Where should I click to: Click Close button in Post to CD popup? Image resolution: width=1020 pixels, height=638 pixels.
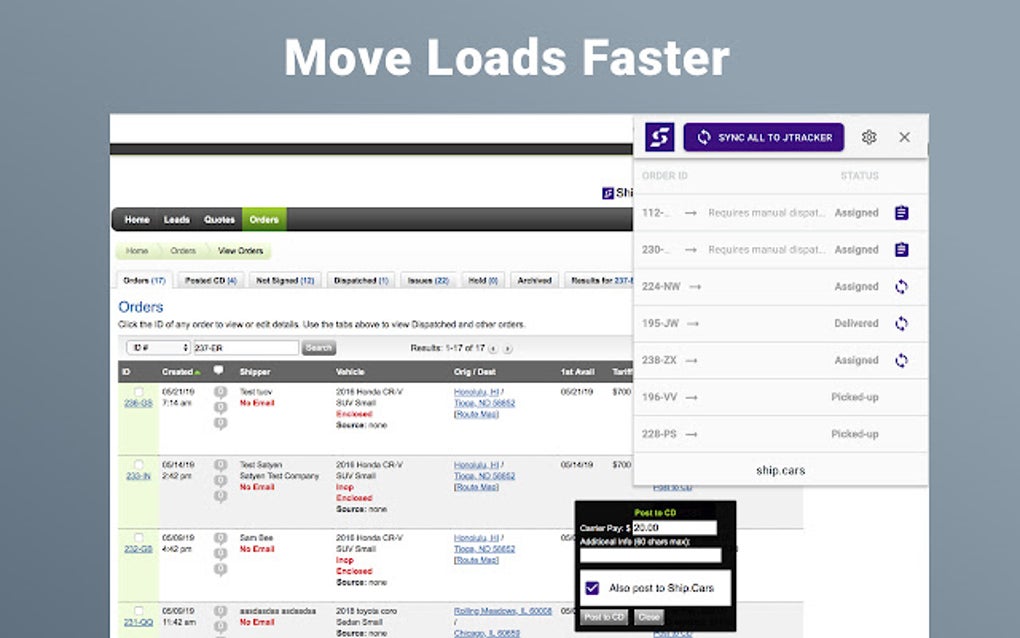point(649,617)
